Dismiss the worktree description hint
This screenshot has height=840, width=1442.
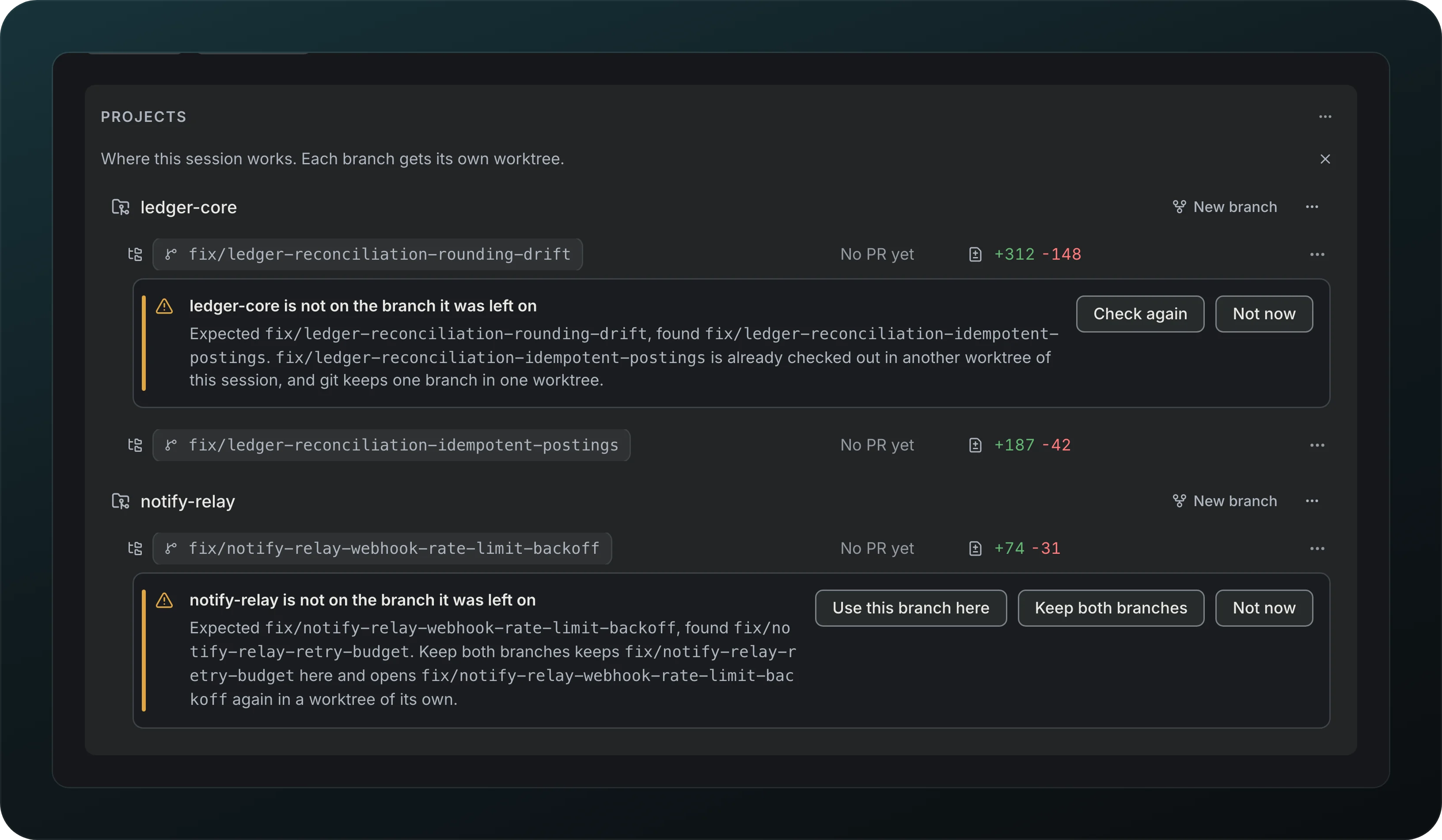coord(1324,159)
